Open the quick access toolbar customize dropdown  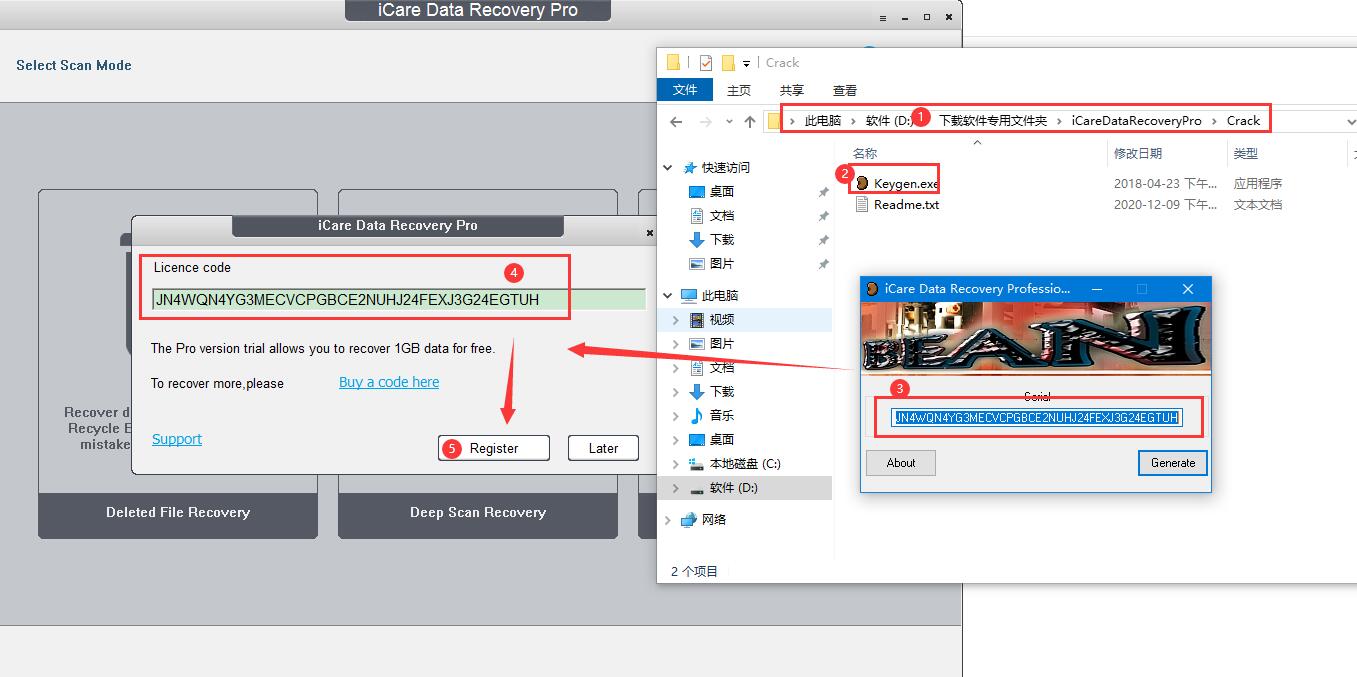pos(746,64)
